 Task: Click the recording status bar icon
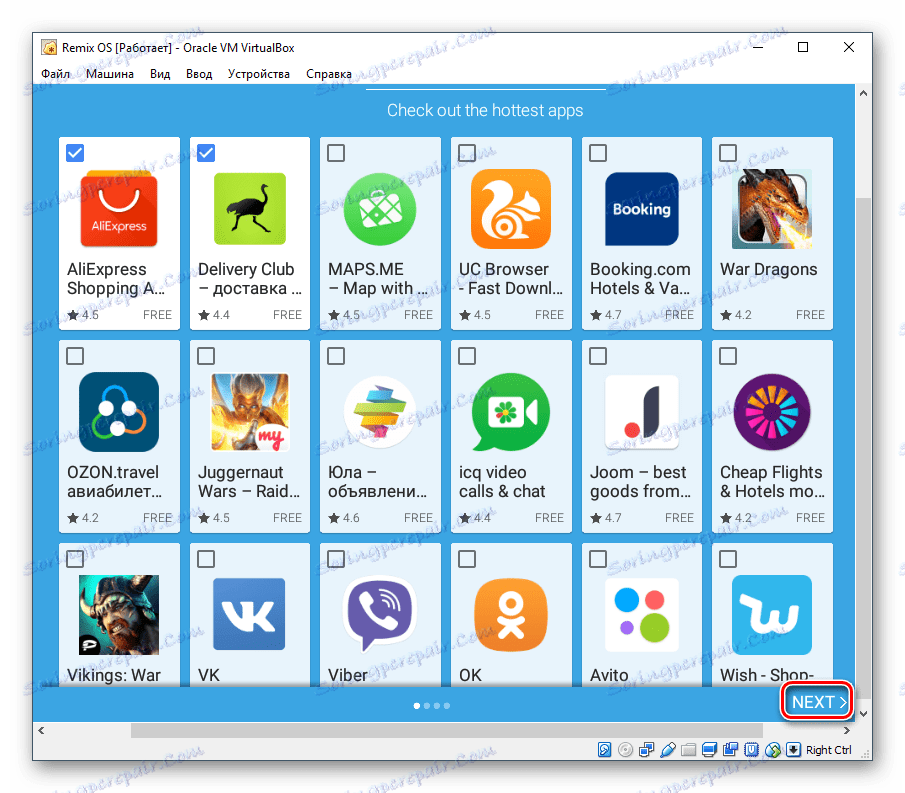731,750
